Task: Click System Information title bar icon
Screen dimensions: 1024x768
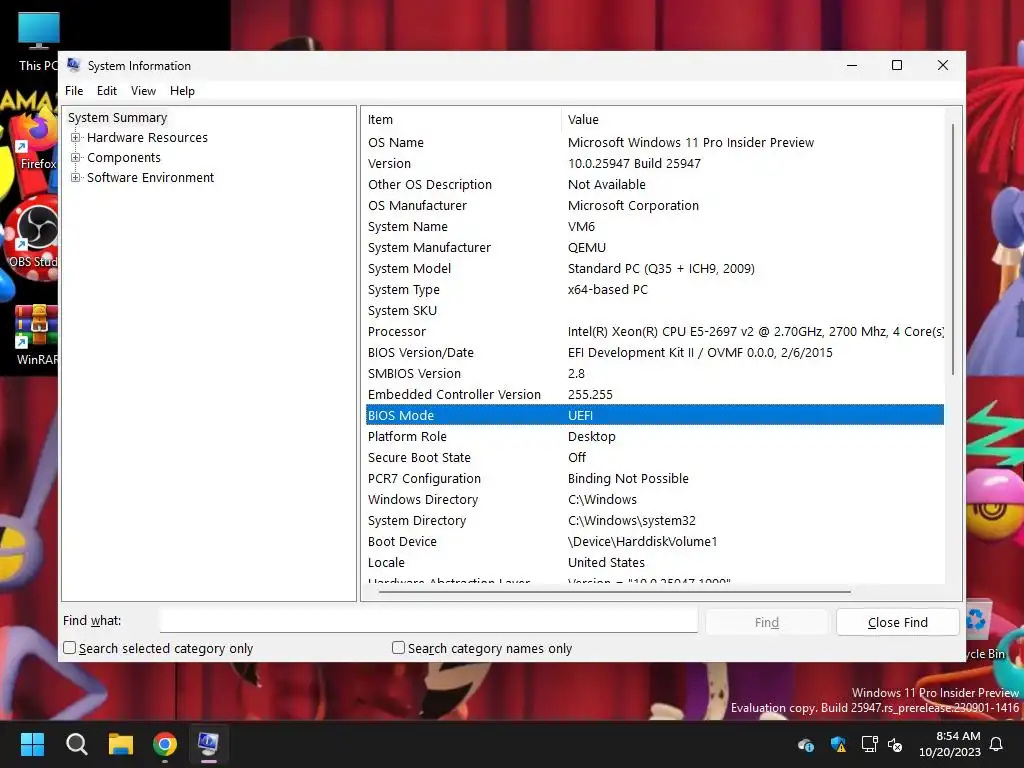Action: tap(73, 65)
